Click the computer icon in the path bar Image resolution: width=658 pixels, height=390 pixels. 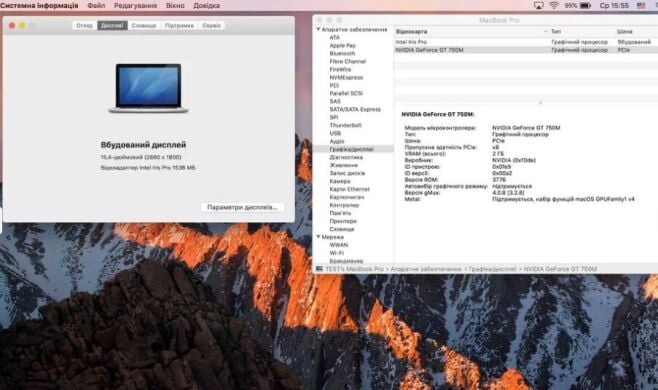click(x=319, y=269)
